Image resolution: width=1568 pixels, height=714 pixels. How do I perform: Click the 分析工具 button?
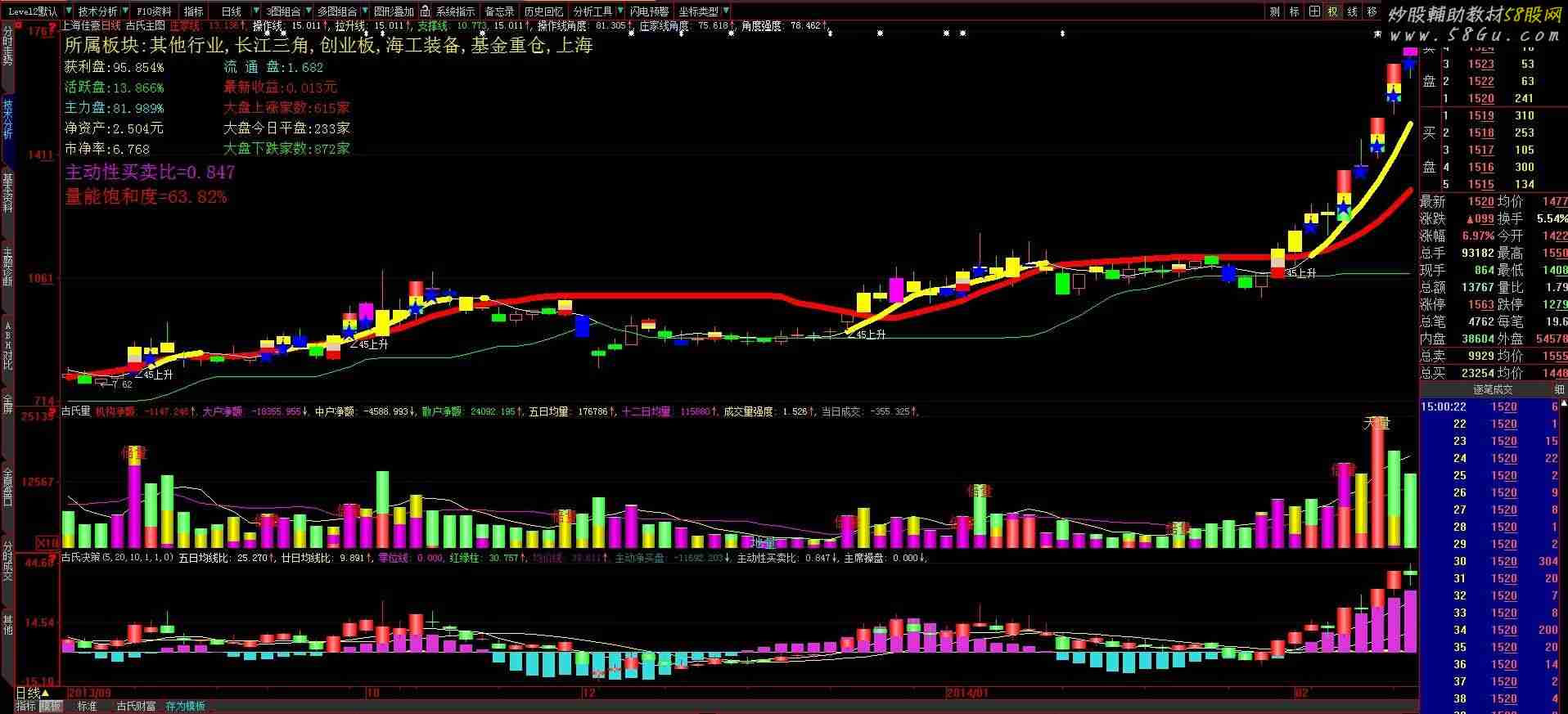(593, 11)
